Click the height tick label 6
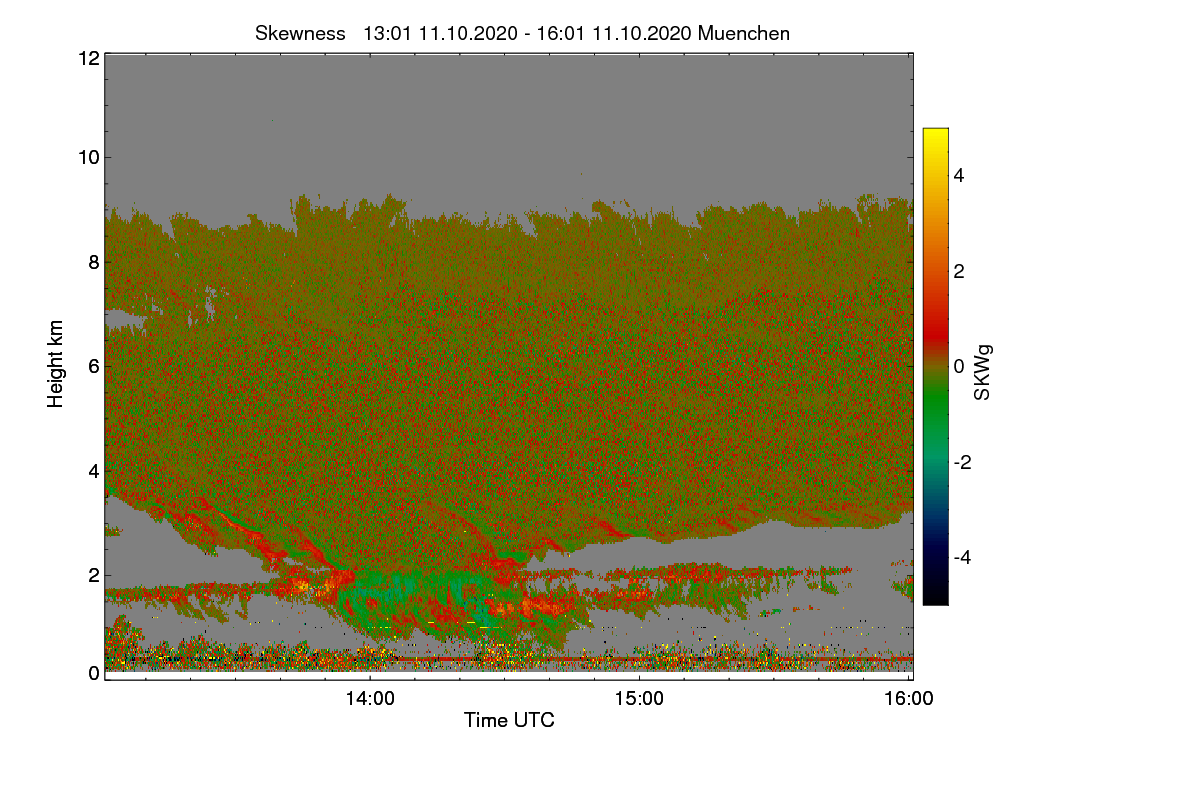 point(93,366)
